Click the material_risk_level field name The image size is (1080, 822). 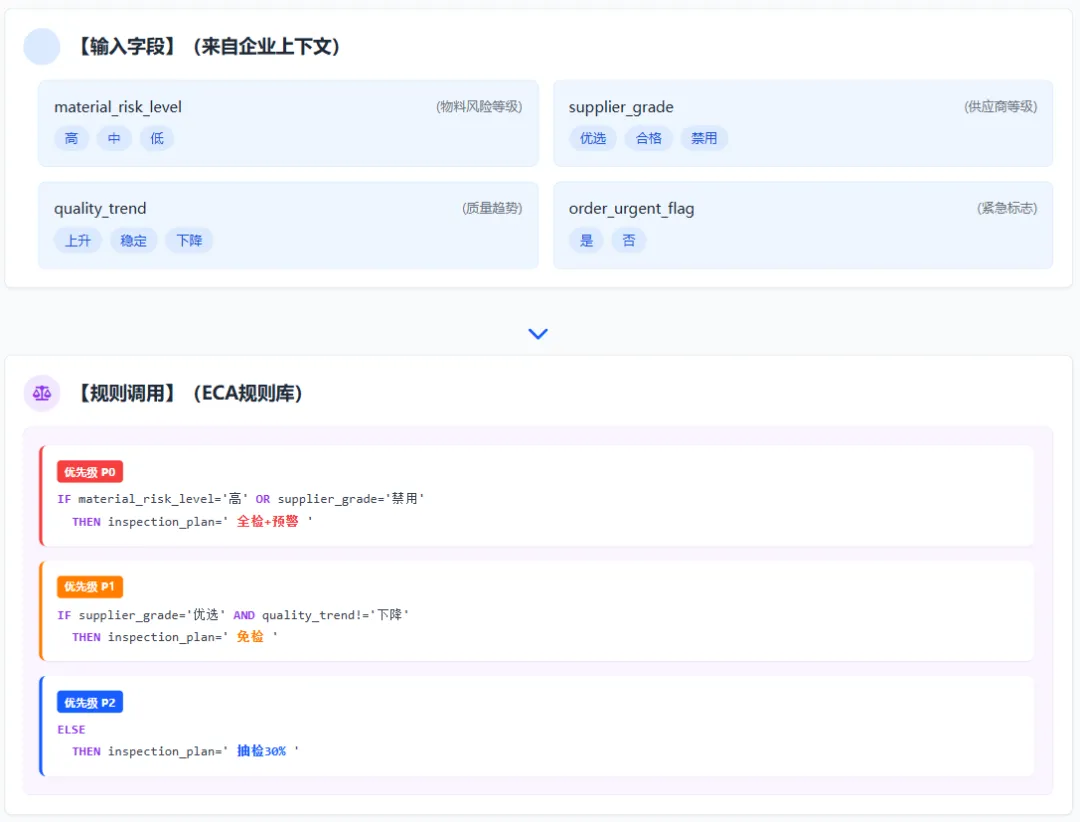[118, 107]
